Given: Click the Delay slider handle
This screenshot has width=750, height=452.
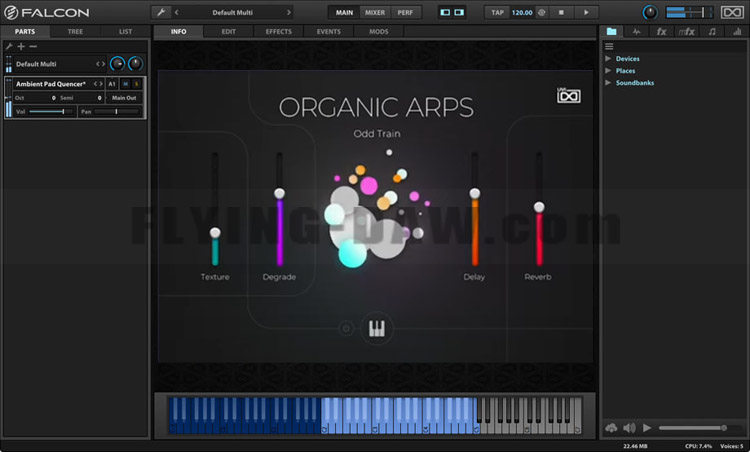Looking at the screenshot, I should click(x=474, y=193).
